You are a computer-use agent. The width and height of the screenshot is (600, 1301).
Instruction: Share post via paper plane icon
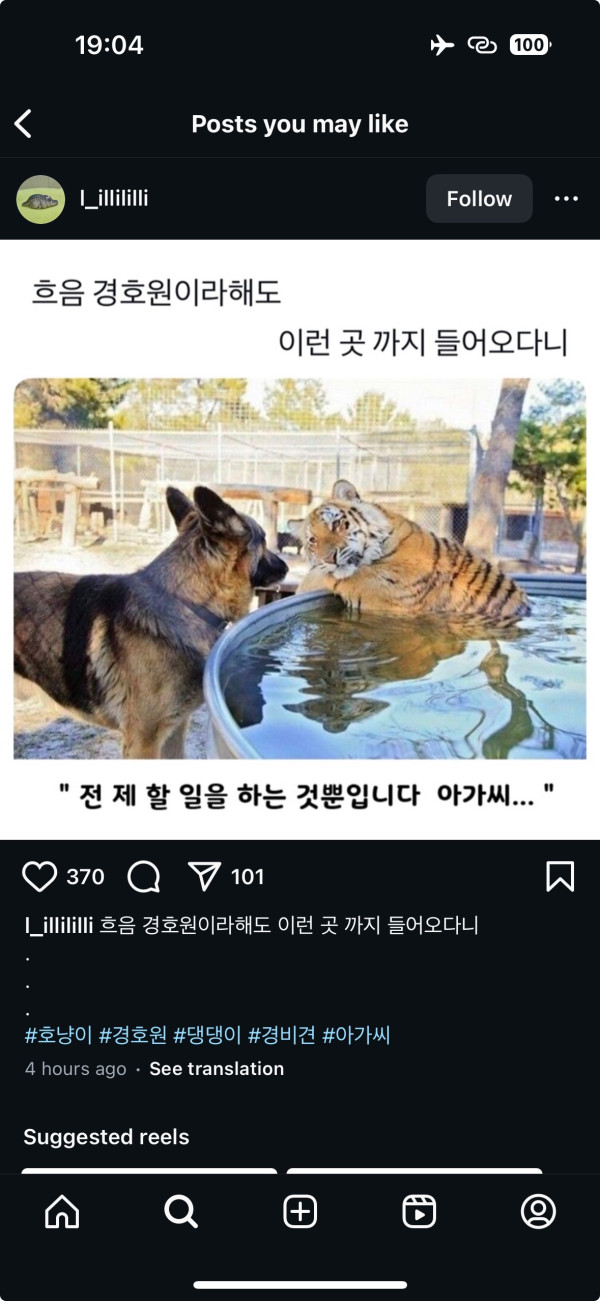click(204, 877)
